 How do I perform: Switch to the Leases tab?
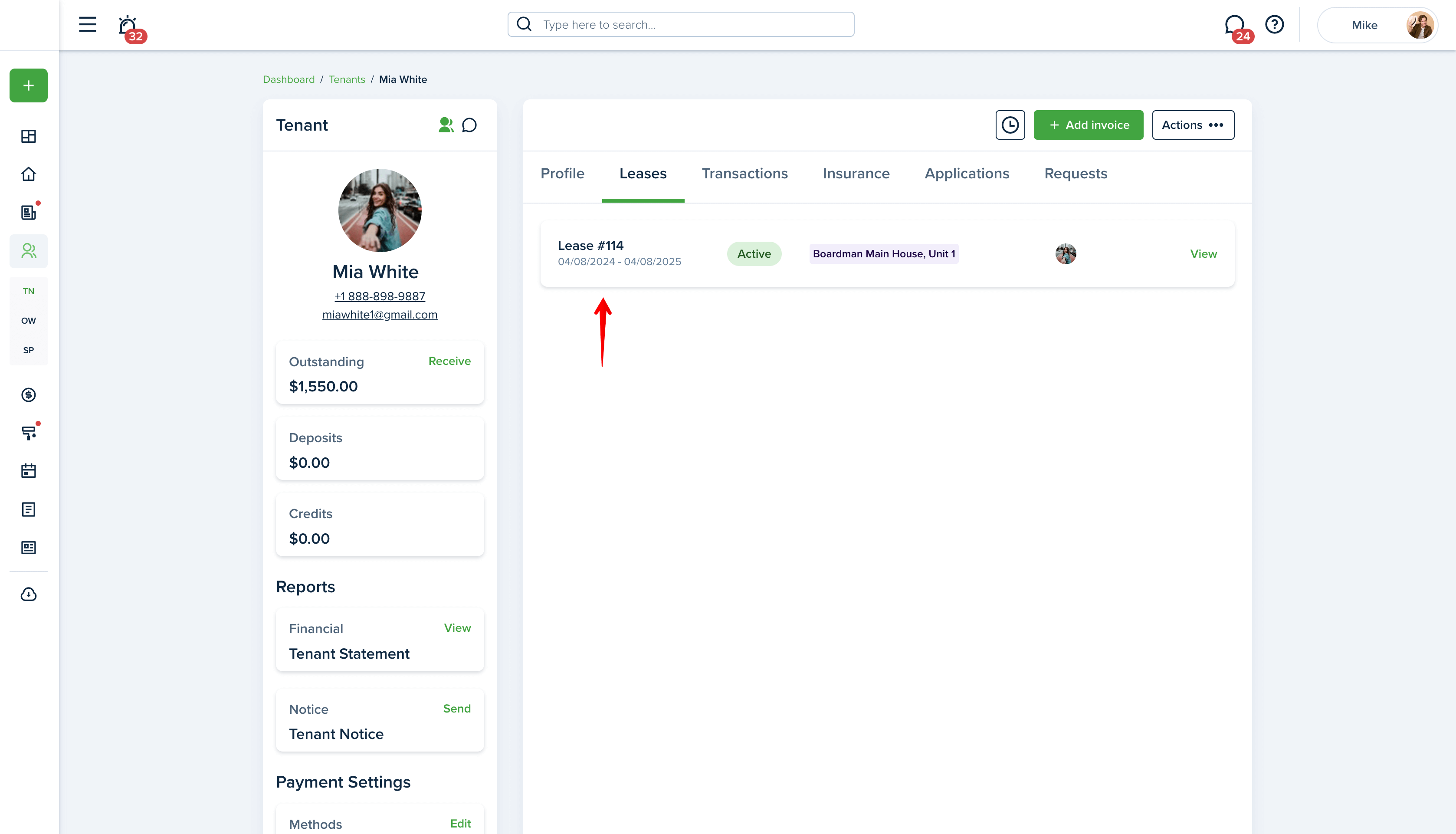(643, 174)
